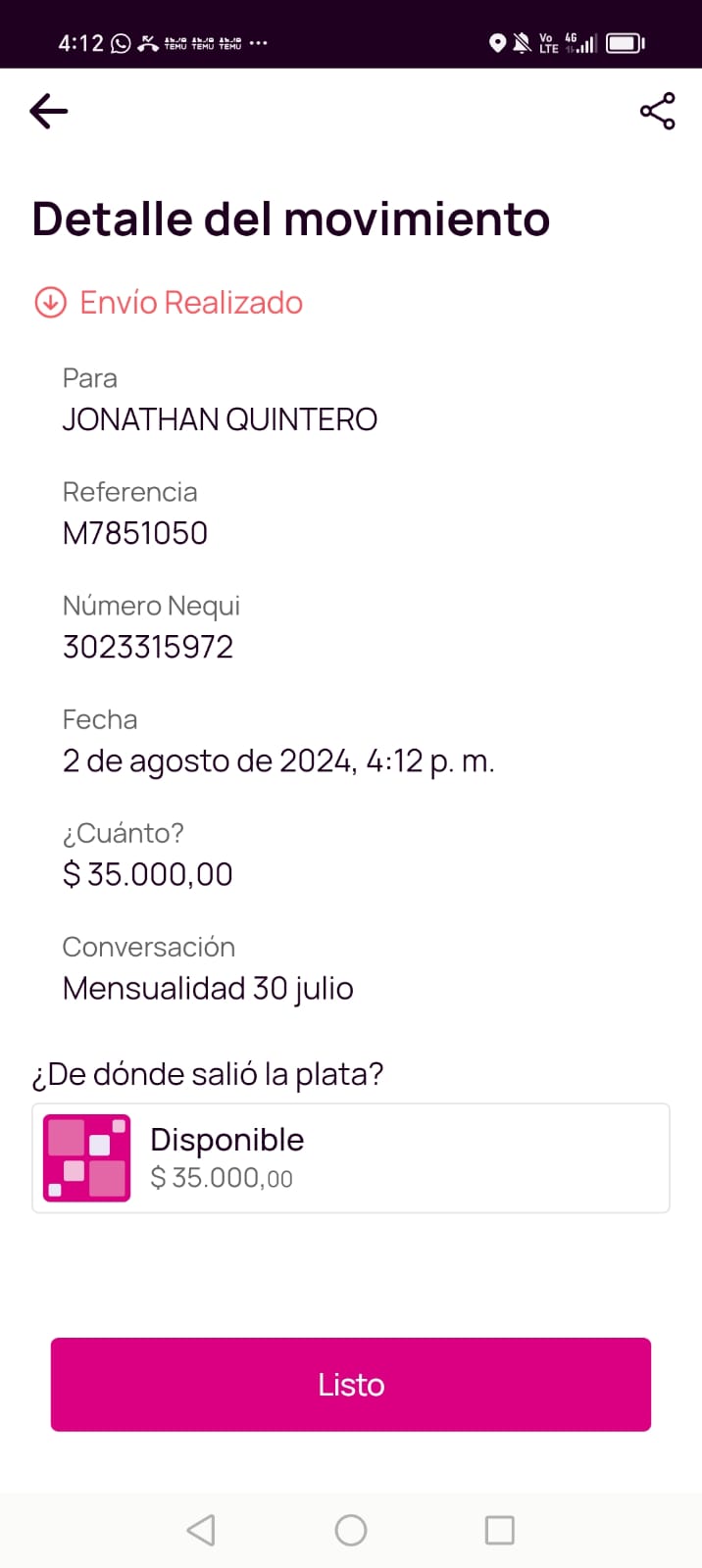Tap the three-dots overflow in the status bar

tap(259, 43)
